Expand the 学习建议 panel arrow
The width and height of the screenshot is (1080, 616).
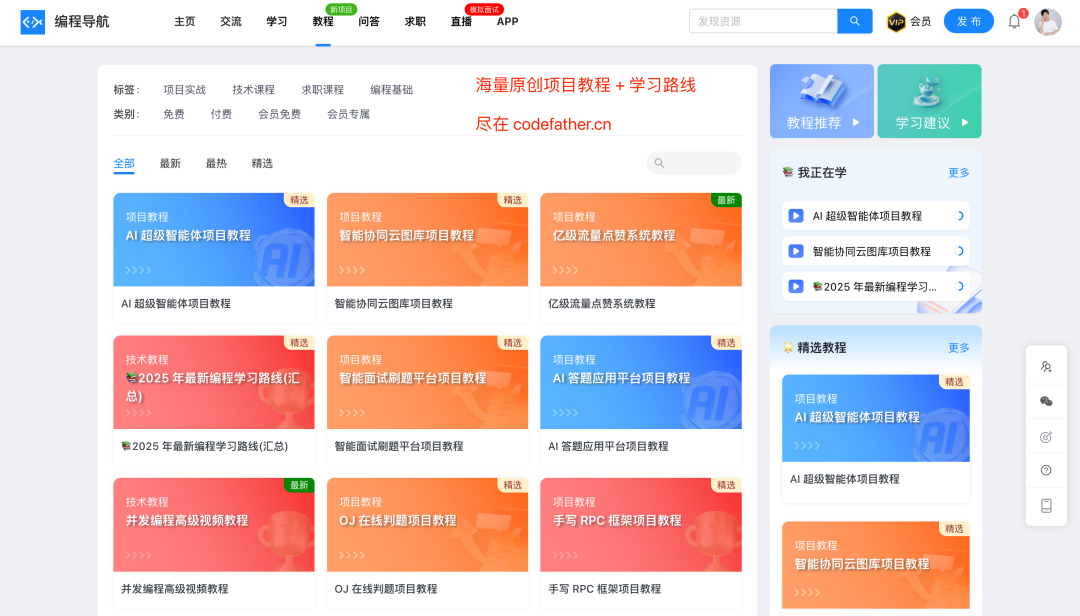[966, 123]
